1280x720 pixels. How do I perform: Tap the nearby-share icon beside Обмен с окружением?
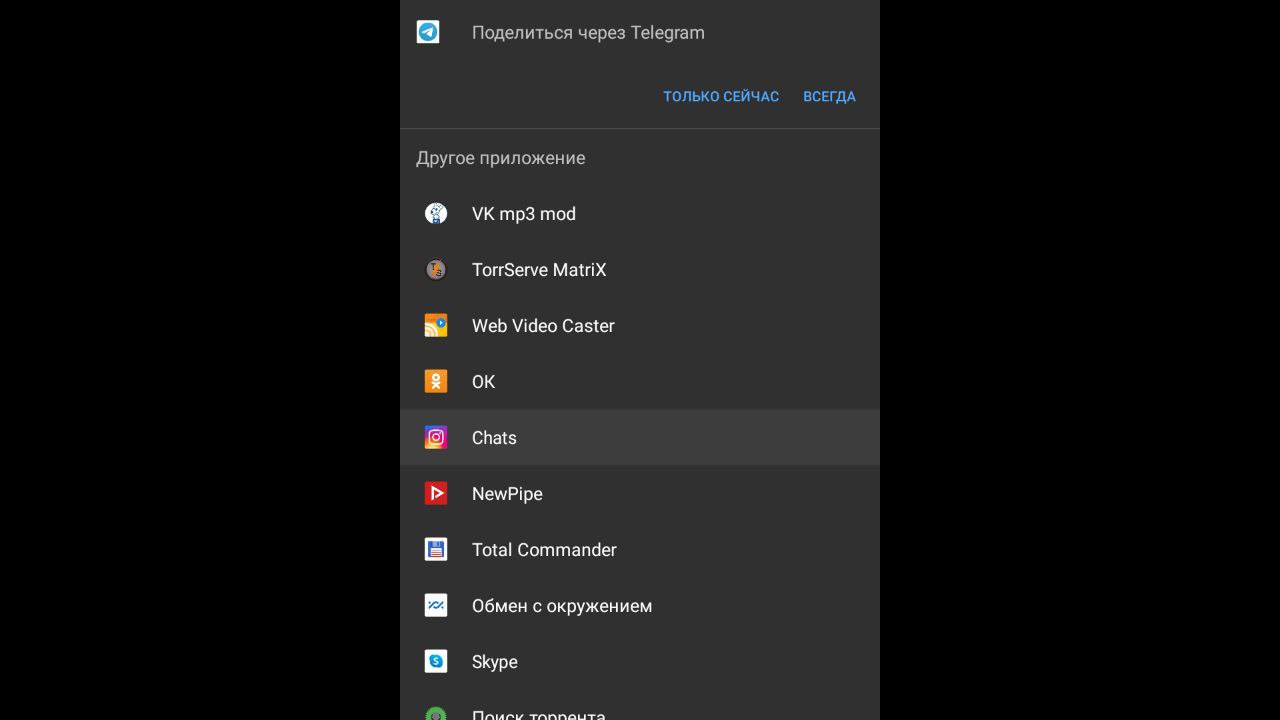[x=436, y=605]
